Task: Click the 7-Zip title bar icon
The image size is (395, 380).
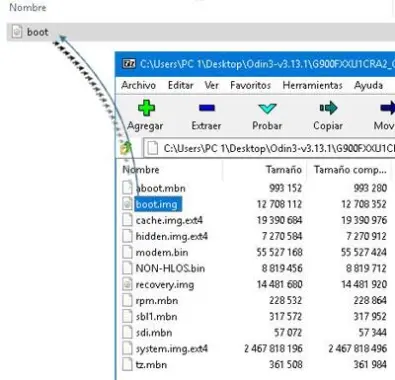Action: point(129,63)
